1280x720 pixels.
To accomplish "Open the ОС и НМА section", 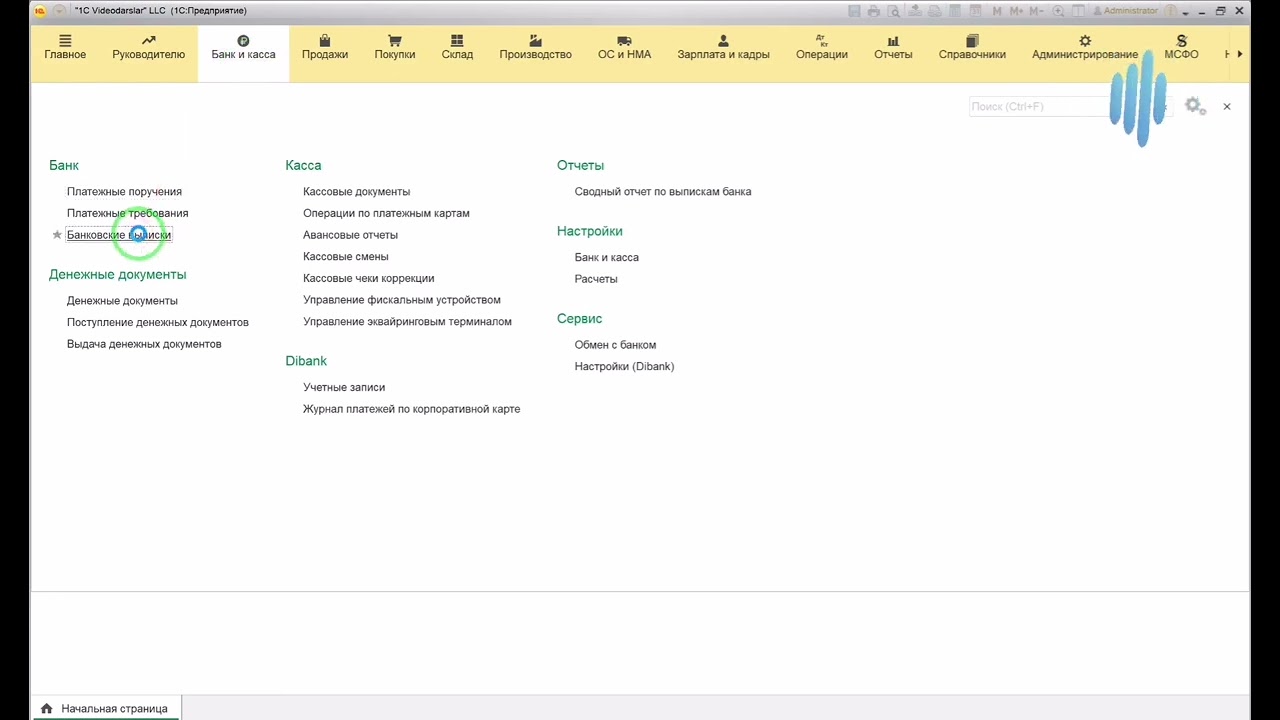I will 624,48.
